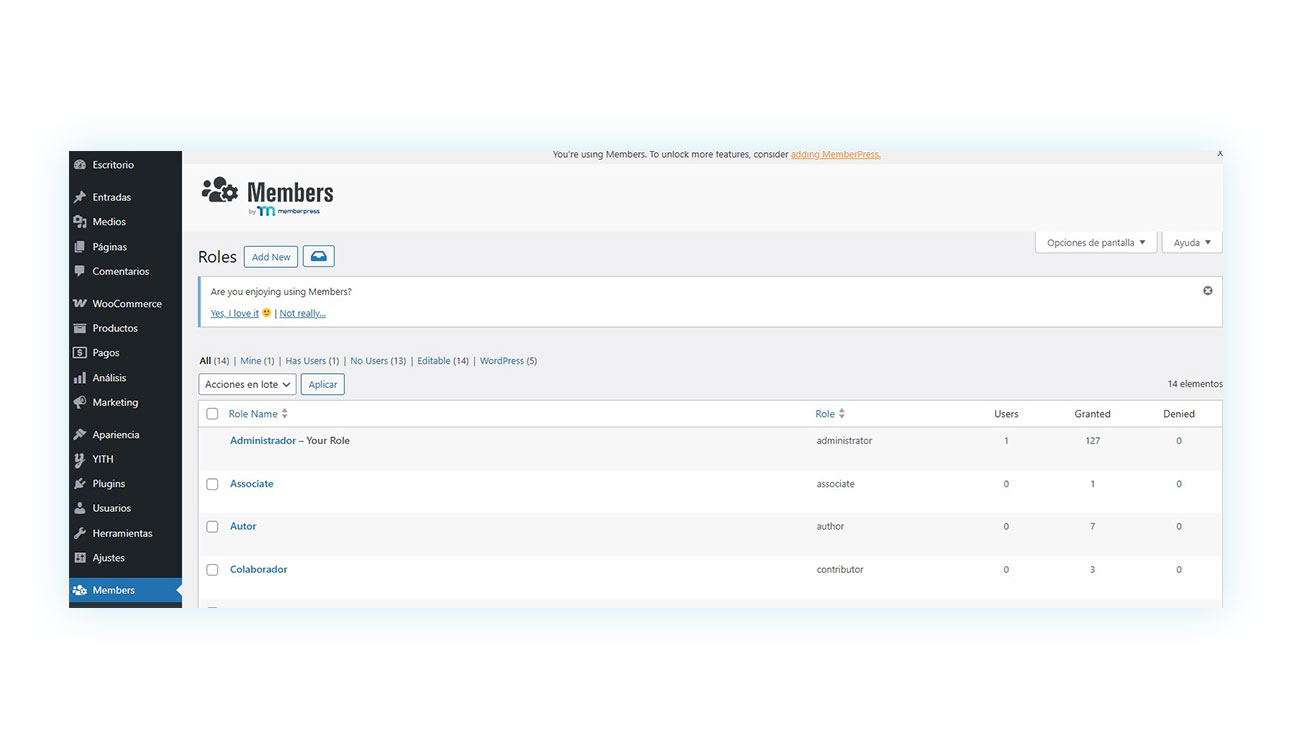Click the Escritorio dashboard icon
Viewport: 1300px width, 751px height.
[x=80, y=165]
